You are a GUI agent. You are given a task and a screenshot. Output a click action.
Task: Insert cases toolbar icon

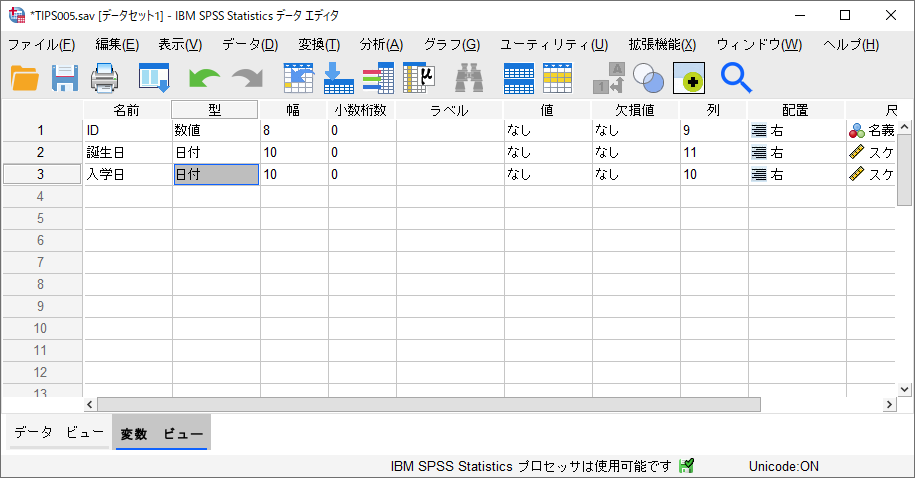point(519,78)
